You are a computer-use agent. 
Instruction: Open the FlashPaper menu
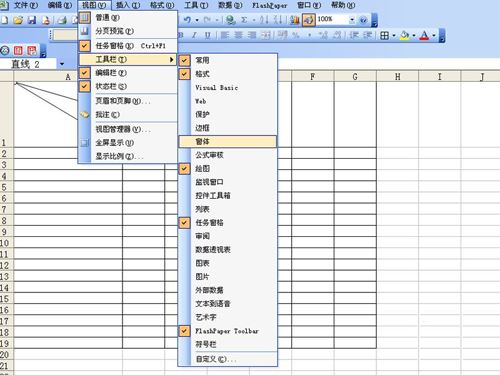pyautogui.click(x=270, y=5)
